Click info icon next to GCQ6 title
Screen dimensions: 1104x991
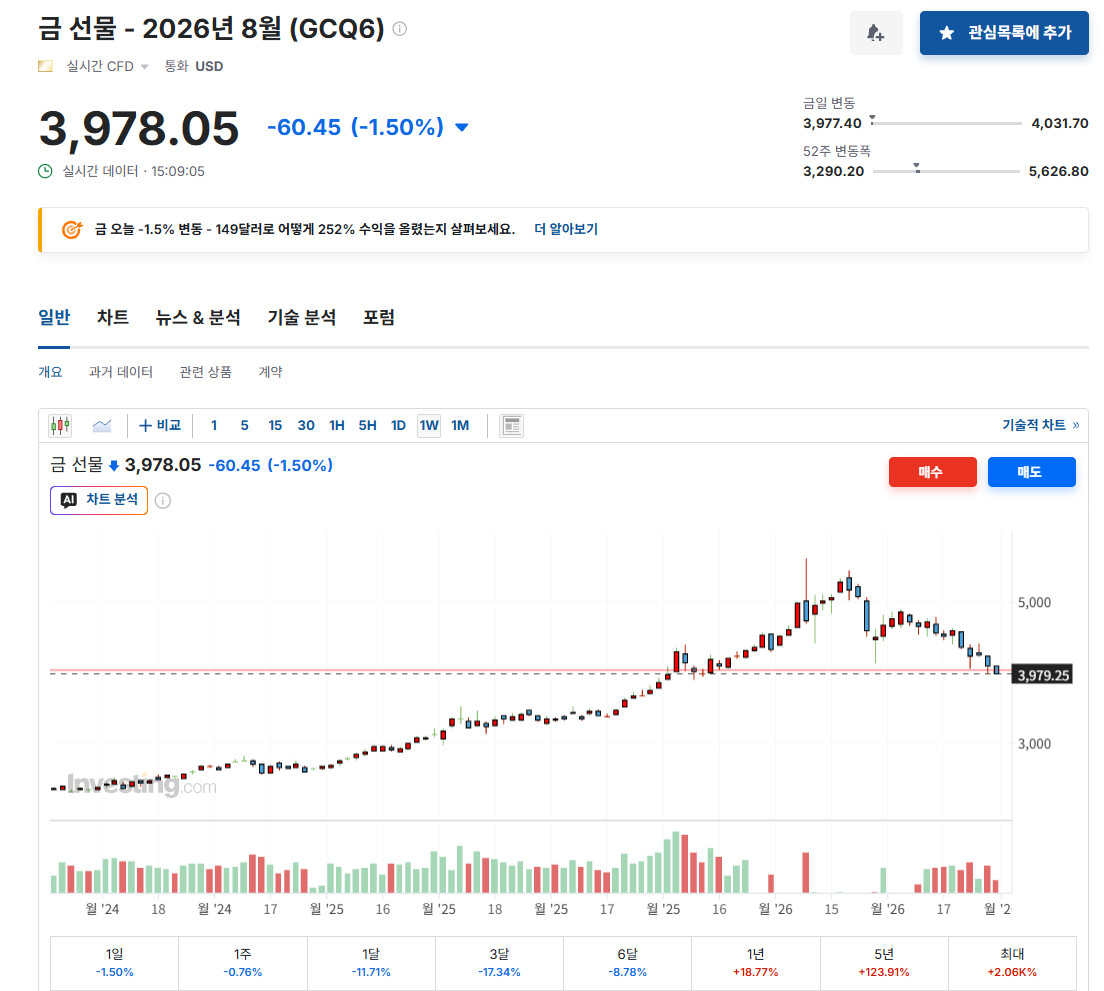coord(400,29)
